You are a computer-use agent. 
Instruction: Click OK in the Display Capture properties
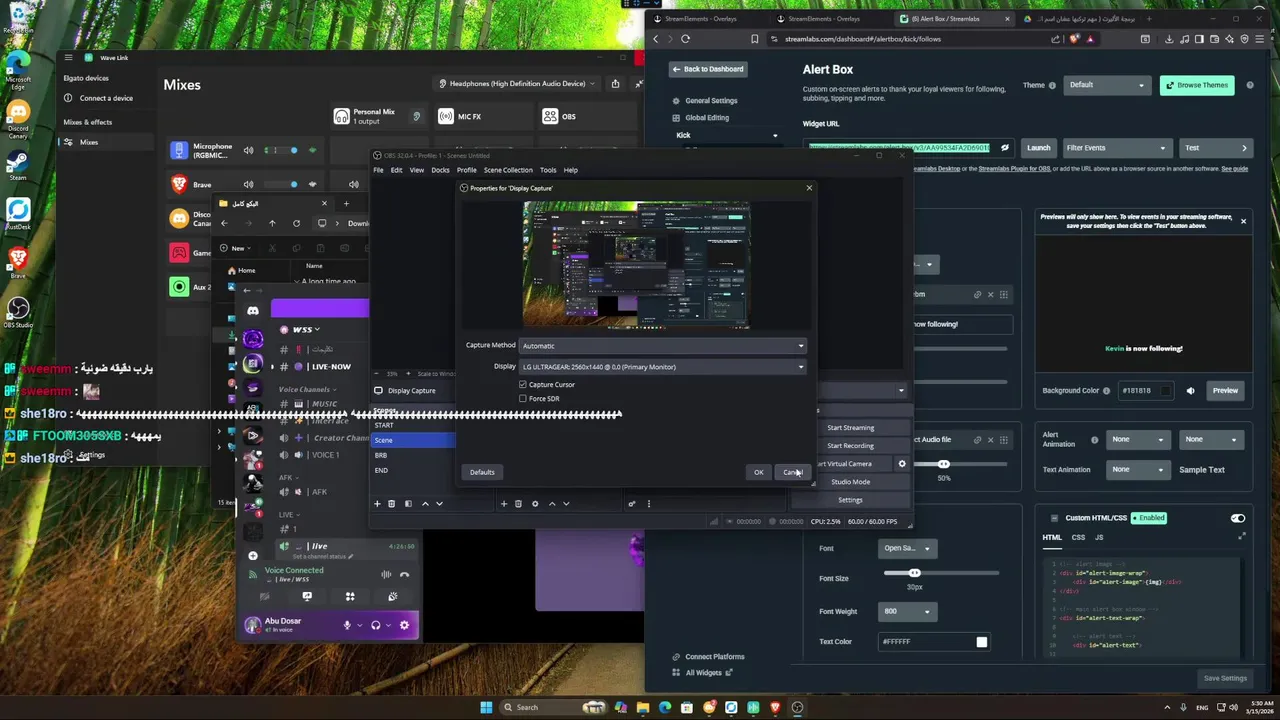pyautogui.click(x=758, y=472)
